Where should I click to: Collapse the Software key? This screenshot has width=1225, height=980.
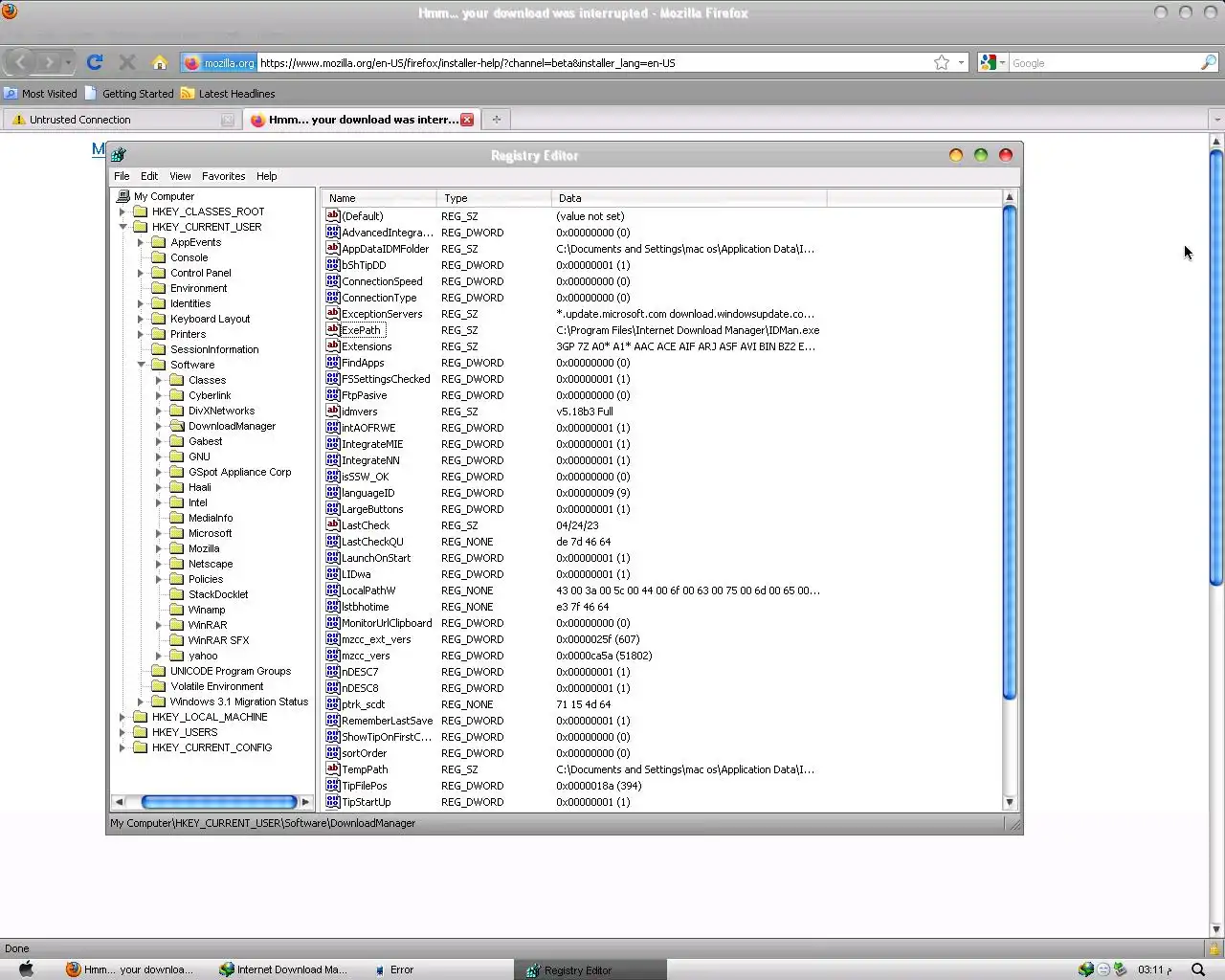click(x=141, y=365)
